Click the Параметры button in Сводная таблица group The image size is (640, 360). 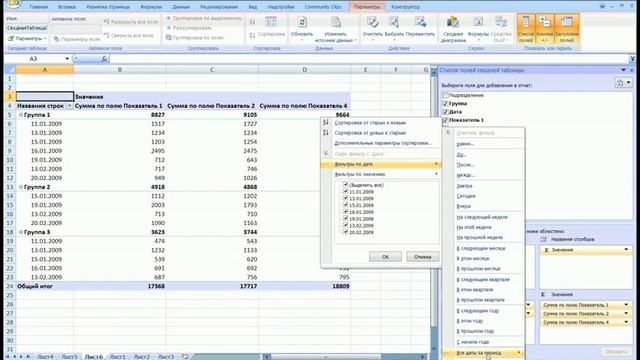click(27, 38)
